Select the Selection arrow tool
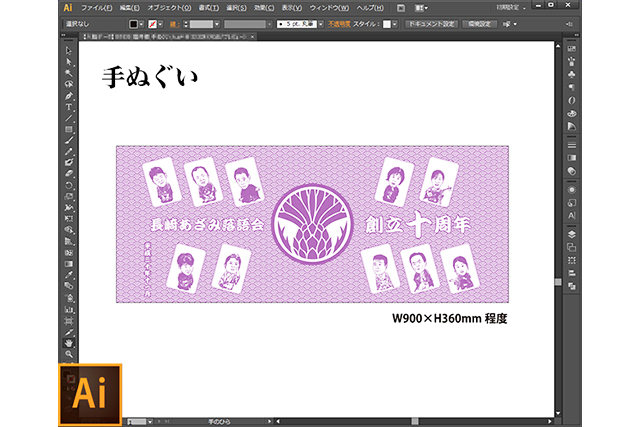640x427 pixels. [x=68, y=50]
